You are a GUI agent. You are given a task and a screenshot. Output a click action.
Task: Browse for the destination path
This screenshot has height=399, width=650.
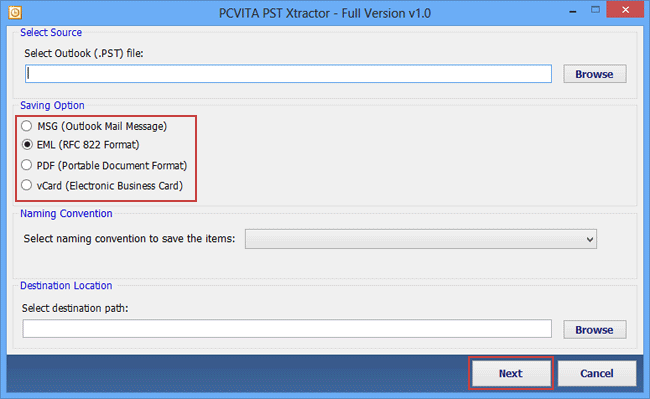click(x=594, y=330)
